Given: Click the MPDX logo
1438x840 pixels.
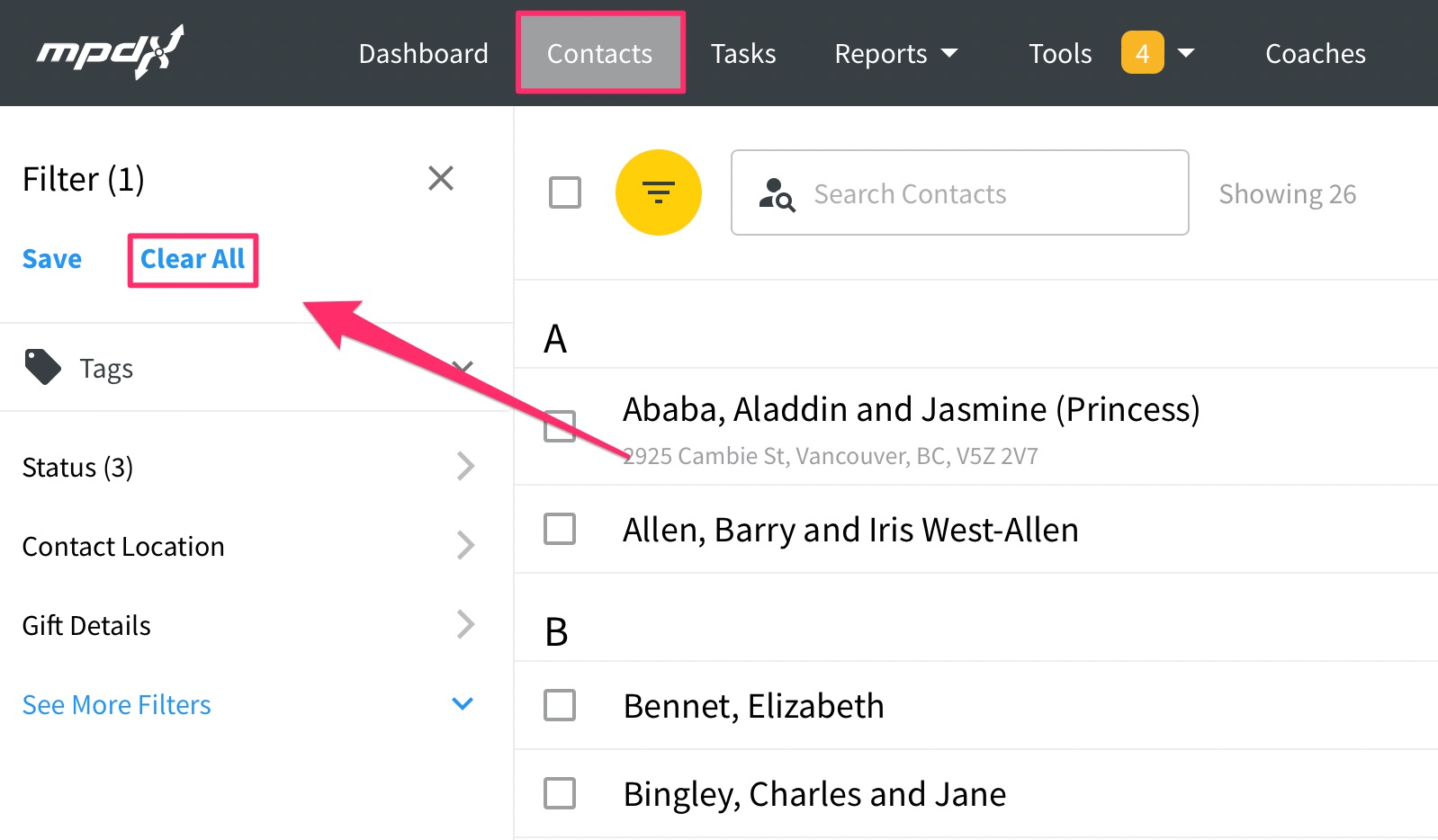Looking at the screenshot, I should (x=110, y=52).
